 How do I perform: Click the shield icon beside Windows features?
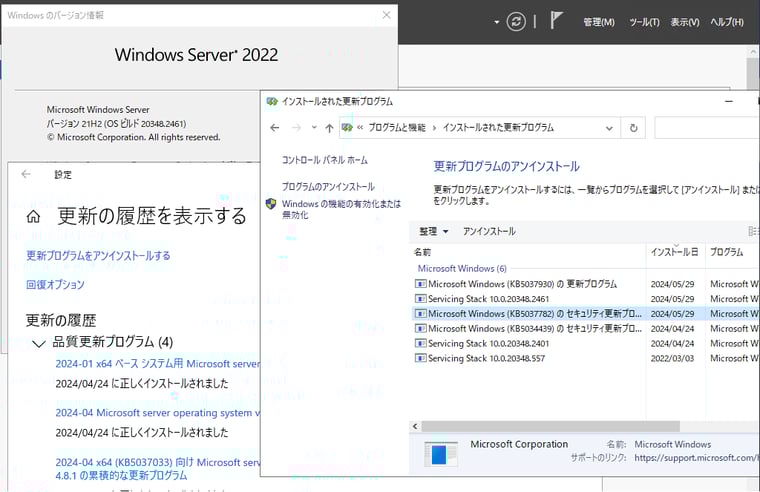coord(271,204)
